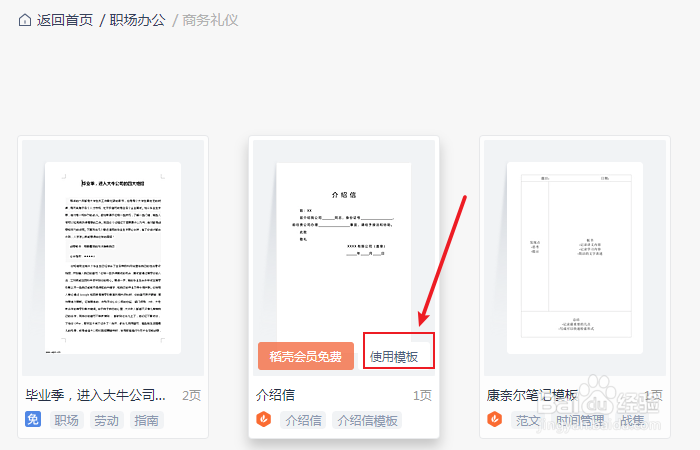Screen dimensions: 700x450
Task: Select 商务礼仪 breadcrumb item
Action: (x=210, y=20)
